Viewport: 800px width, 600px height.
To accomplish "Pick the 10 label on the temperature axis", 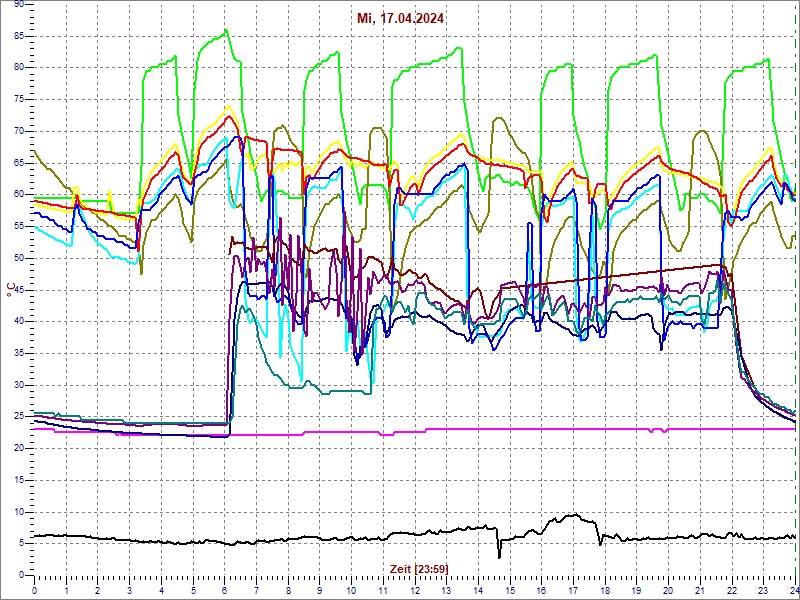I will [18, 512].
